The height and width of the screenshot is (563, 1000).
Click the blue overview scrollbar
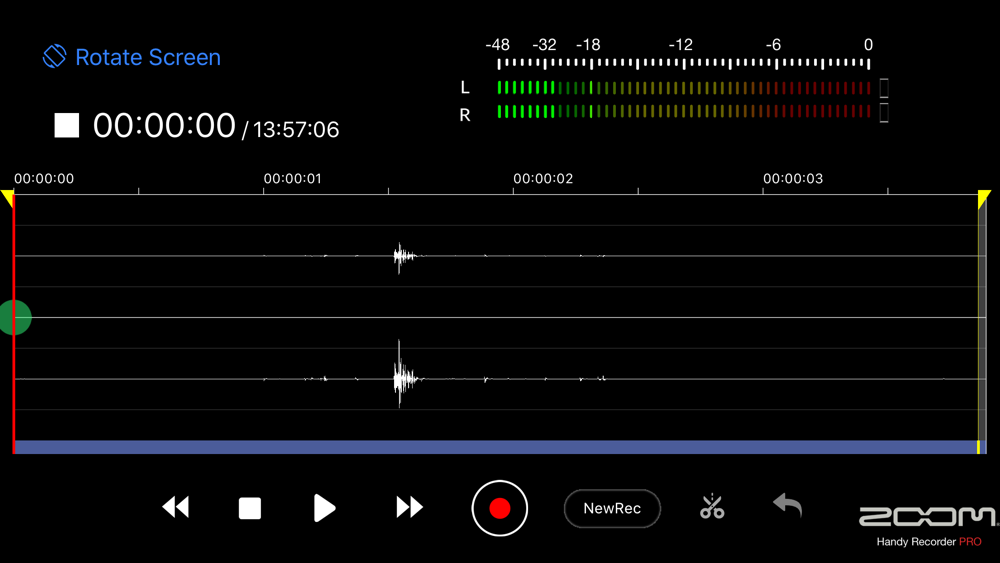click(x=496, y=447)
